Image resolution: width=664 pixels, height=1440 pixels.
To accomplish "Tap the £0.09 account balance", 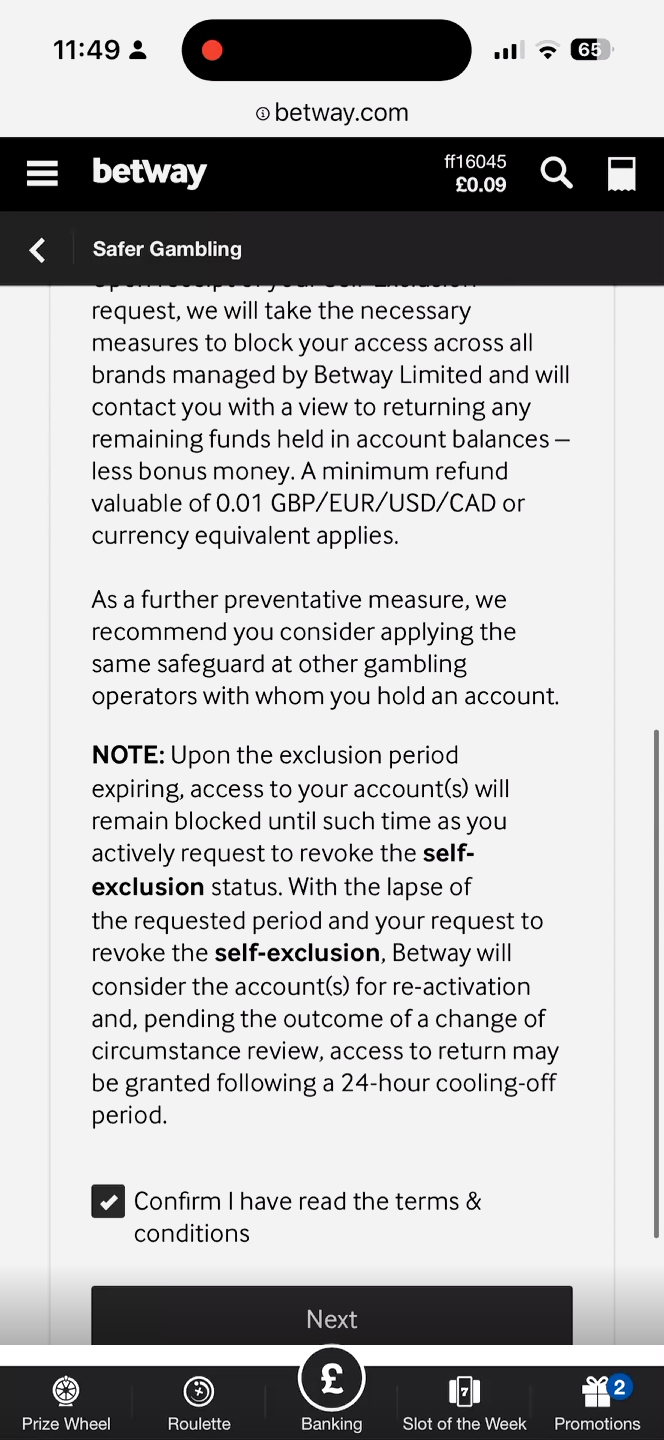I will pos(480,185).
